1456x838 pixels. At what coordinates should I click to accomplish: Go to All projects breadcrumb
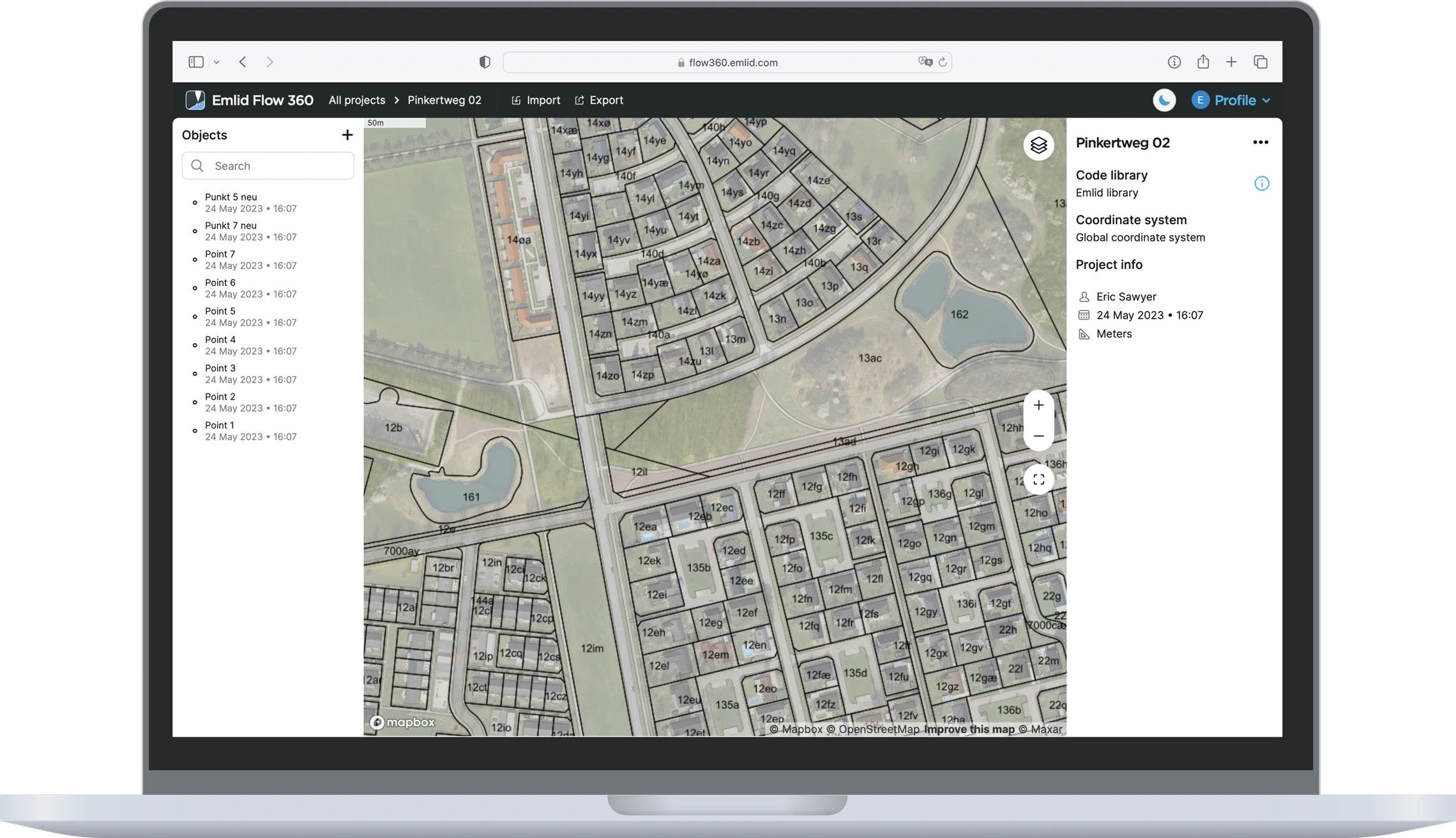tap(357, 100)
